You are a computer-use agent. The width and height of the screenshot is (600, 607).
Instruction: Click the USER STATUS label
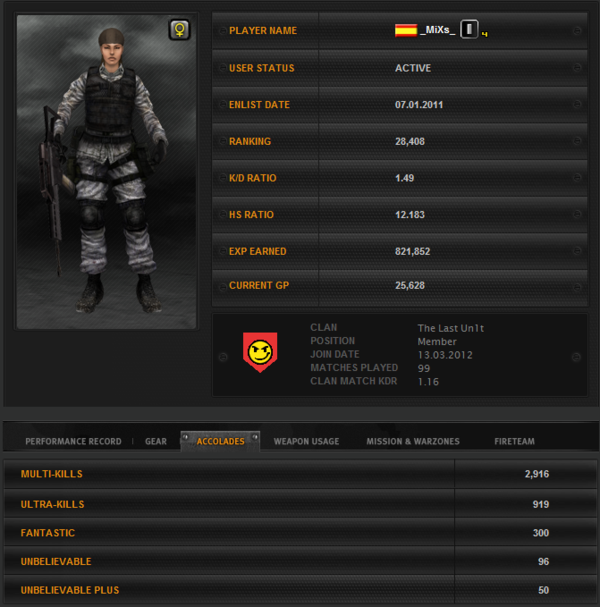(262, 68)
